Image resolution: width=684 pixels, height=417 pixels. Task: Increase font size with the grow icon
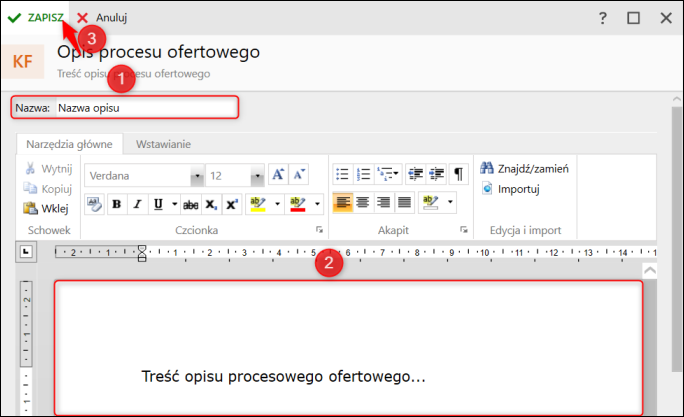point(278,174)
